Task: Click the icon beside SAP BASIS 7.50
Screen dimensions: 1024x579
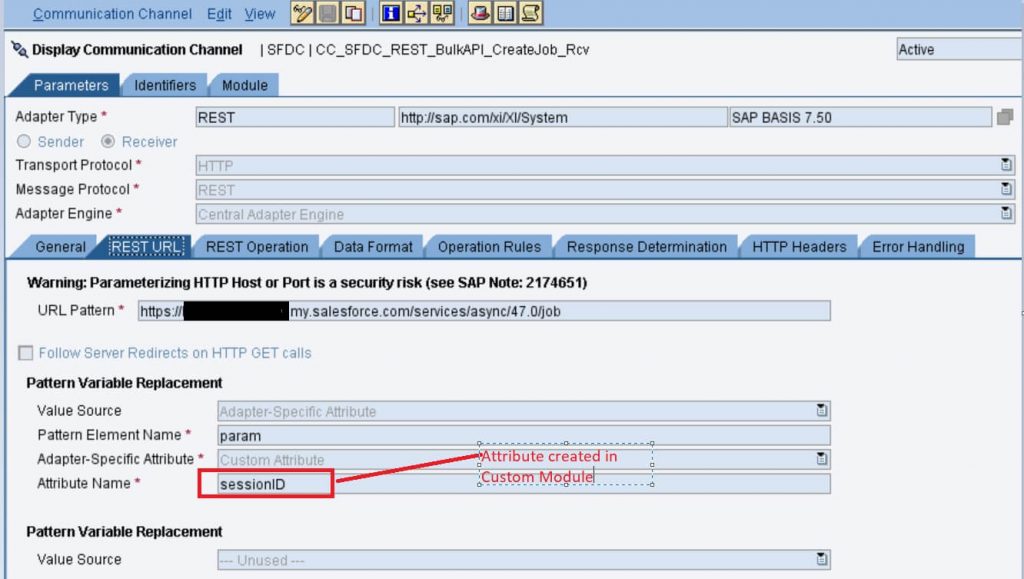Action: (x=1004, y=117)
